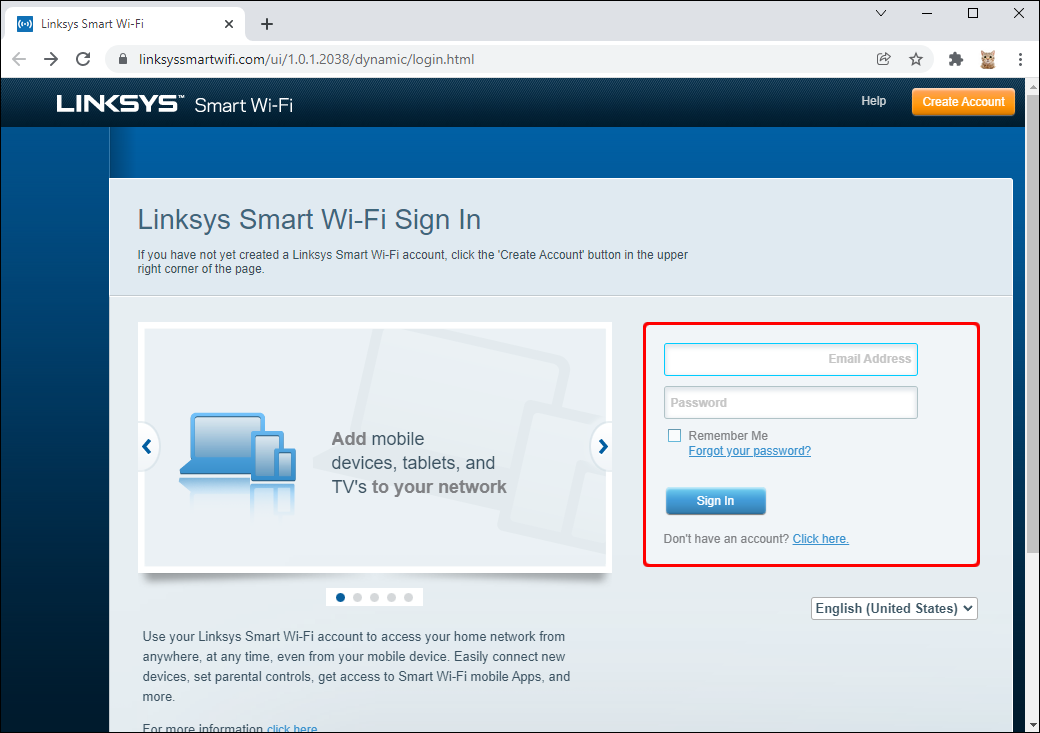Click the Wi-Fi favicon on the tab
Image resolution: width=1040 pixels, height=733 pixels.
(x=25, y=24)
